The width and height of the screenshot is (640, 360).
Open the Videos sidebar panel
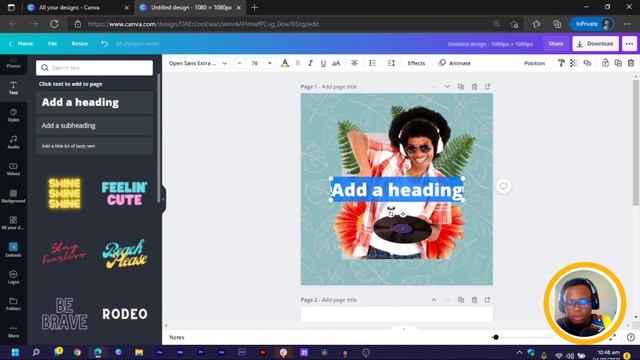point(13,169)
